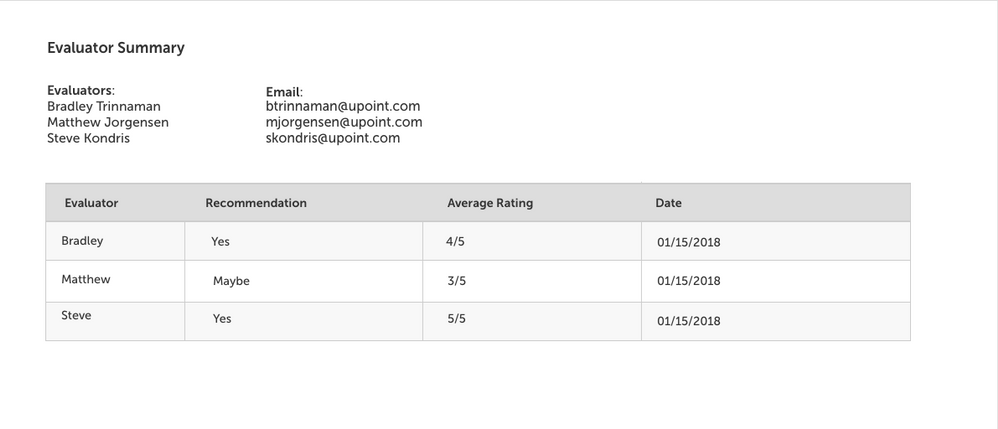Click the Date column header
998x429 pixels.
click(668, 203)
